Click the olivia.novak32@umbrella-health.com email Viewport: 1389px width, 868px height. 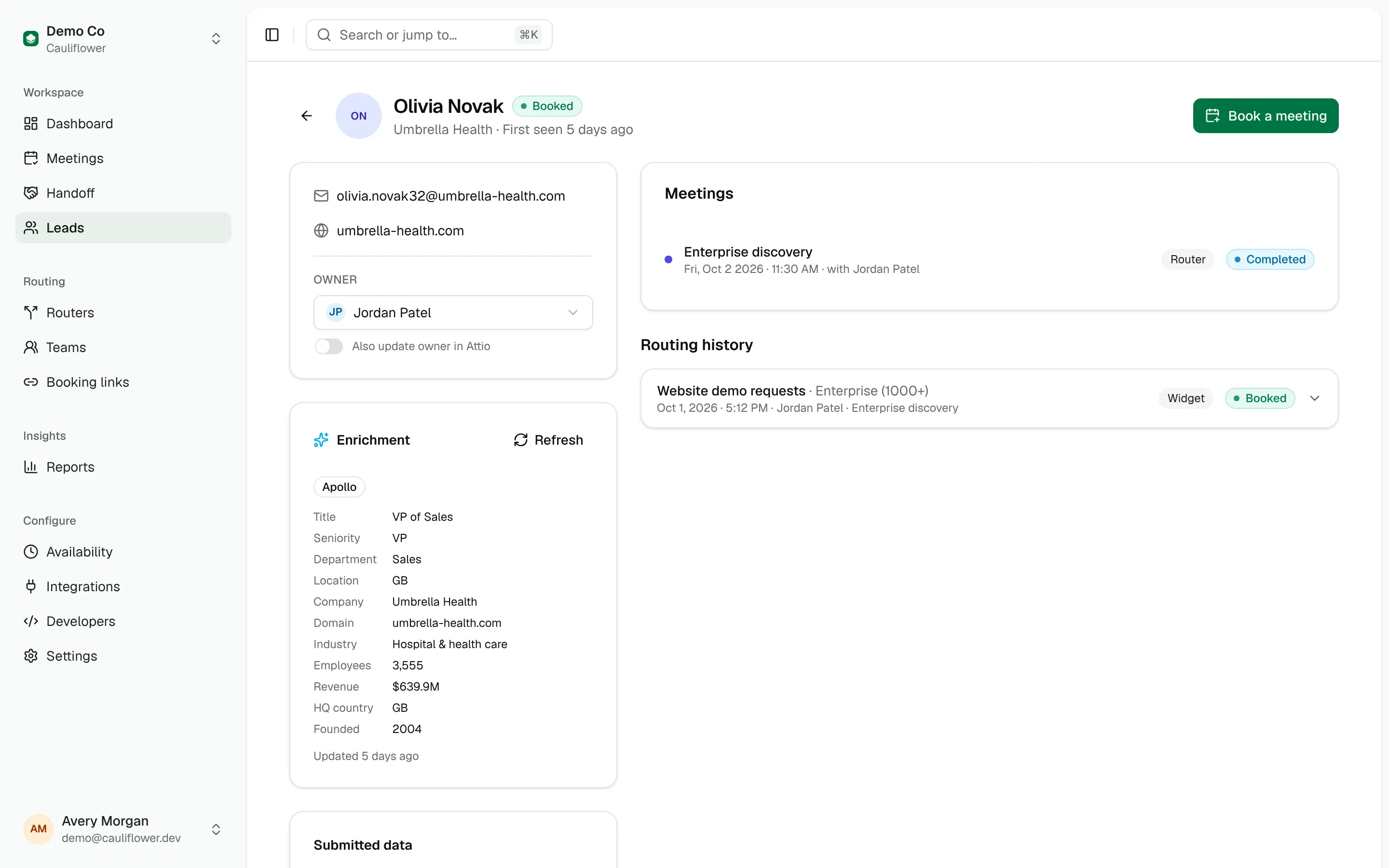[450, 196]
